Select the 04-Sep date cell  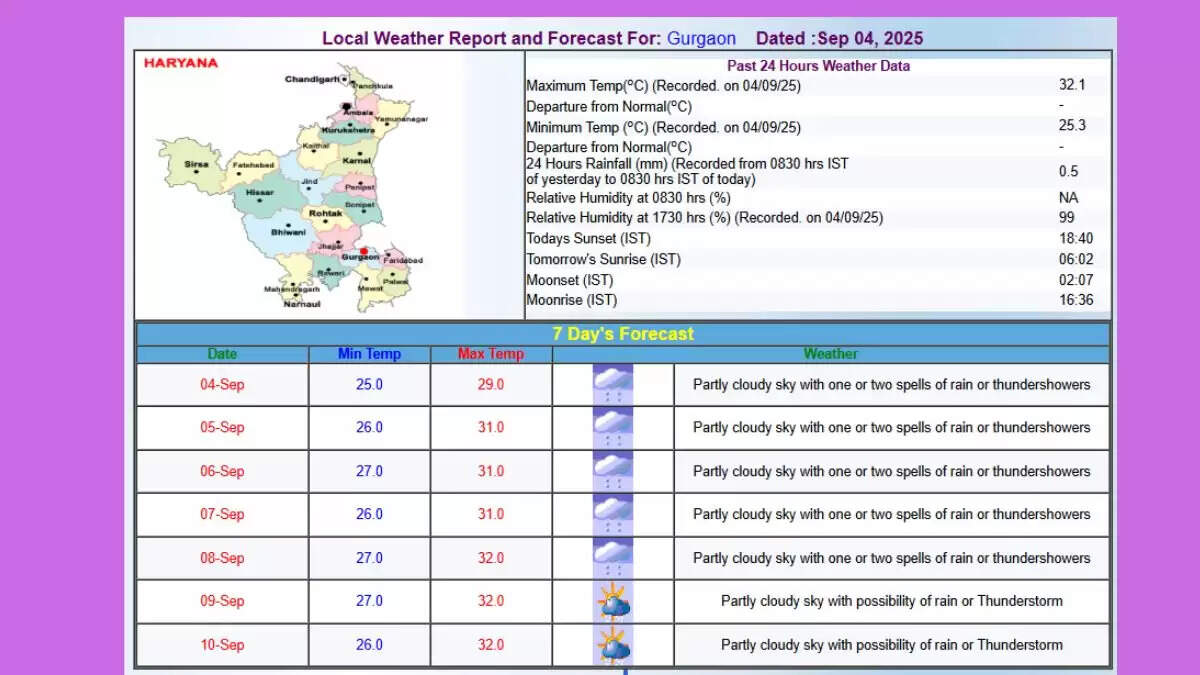tap(222, 384)
